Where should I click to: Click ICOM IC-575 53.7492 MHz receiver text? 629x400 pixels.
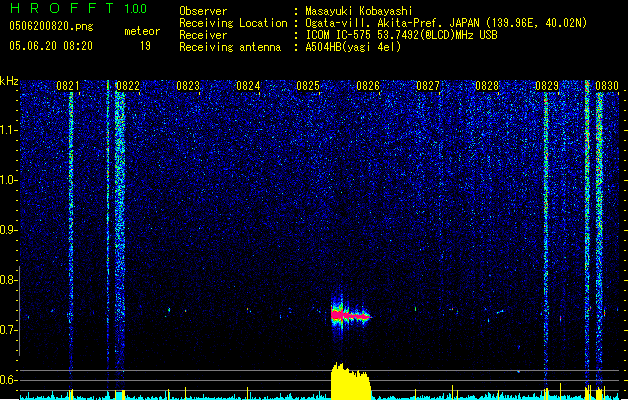401,35
